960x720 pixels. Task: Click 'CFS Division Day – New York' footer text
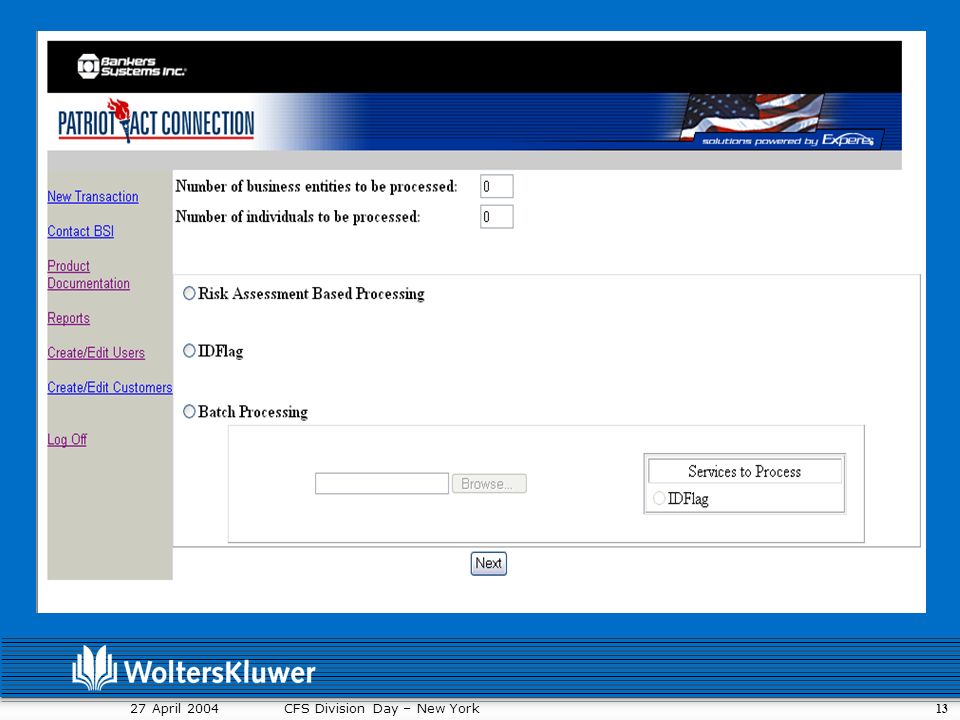pyautogui.click(x=381, y=708)
